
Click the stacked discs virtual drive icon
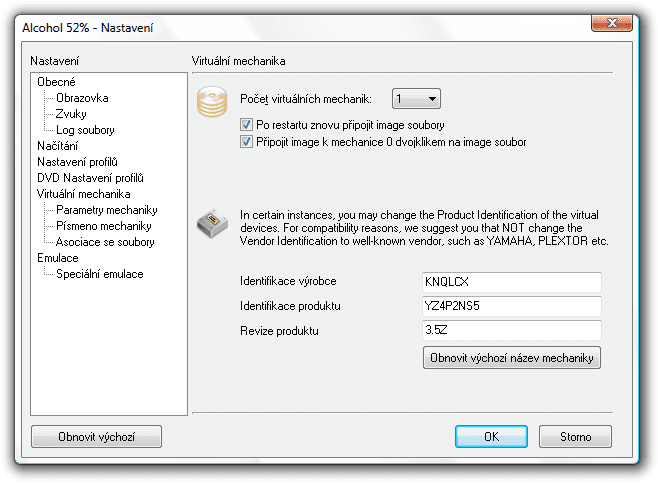point(212,102)
